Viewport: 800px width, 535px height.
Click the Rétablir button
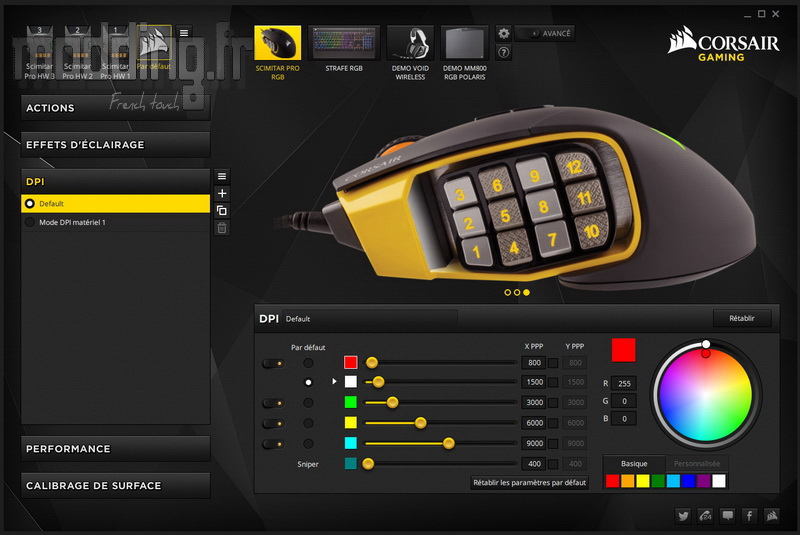742,318
